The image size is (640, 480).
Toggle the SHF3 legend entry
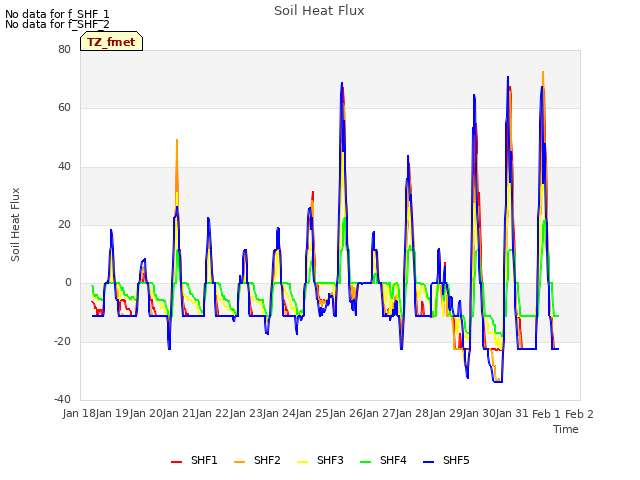pyautogui.click(x=320, y=460)
